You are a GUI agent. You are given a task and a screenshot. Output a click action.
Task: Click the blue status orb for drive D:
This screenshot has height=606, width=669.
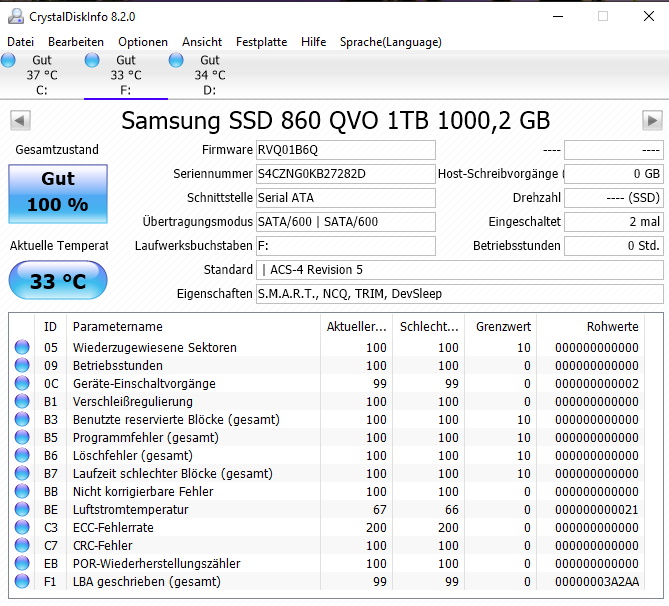click(x=176, y=60)
